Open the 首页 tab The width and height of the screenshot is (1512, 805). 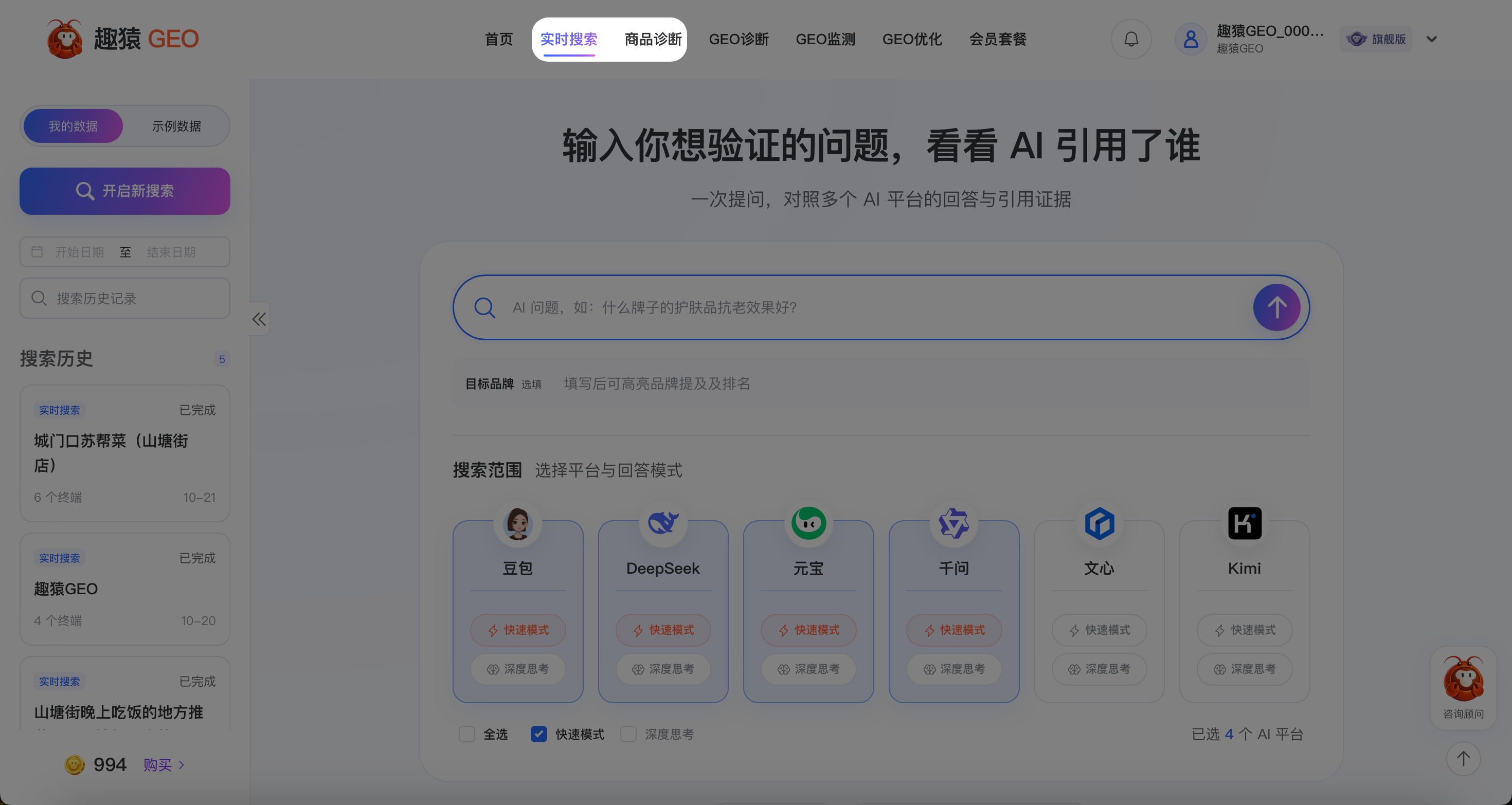pos(499,39)
